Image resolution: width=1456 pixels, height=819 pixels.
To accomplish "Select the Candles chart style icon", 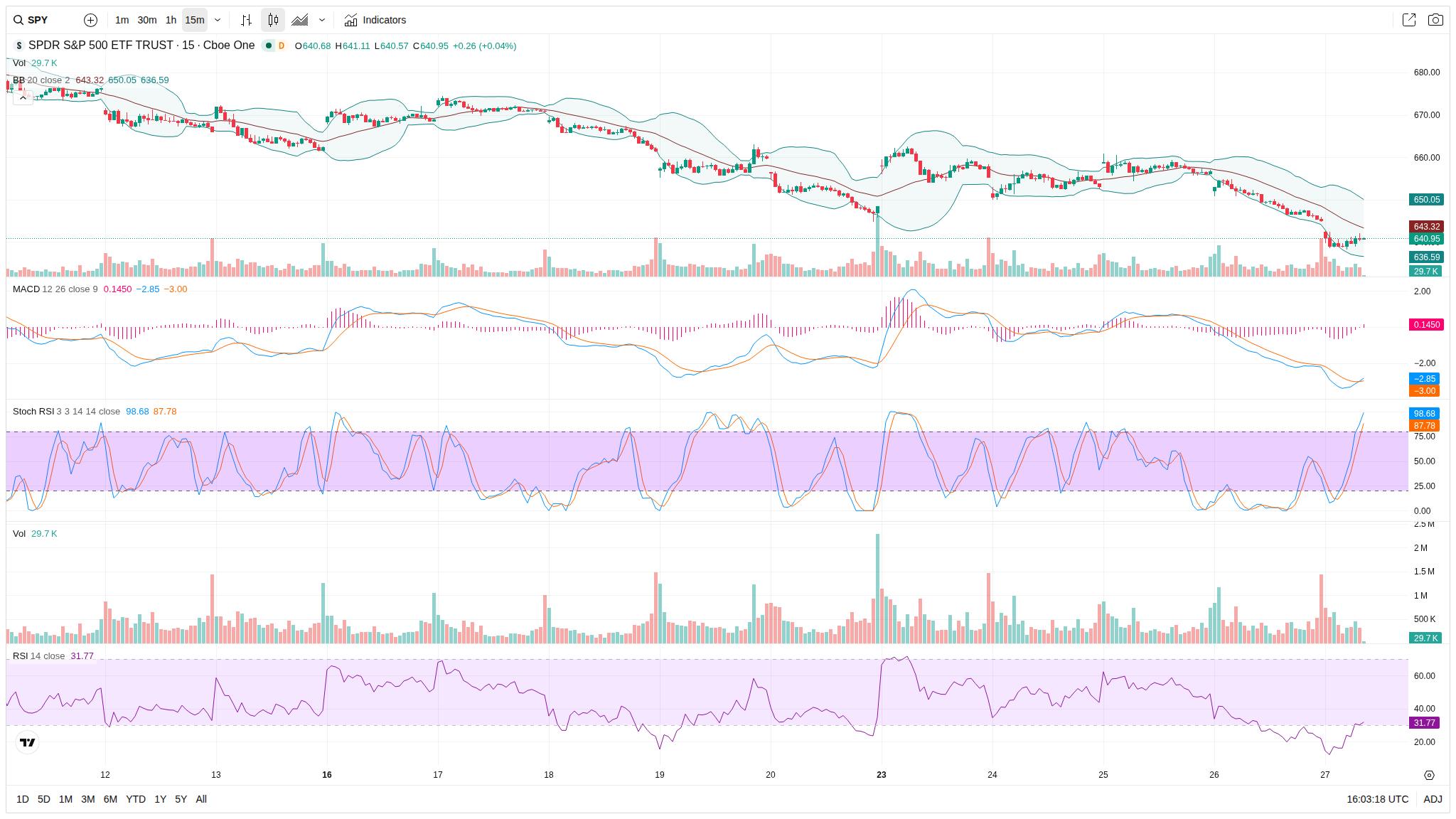I will [x=273, y=20].
